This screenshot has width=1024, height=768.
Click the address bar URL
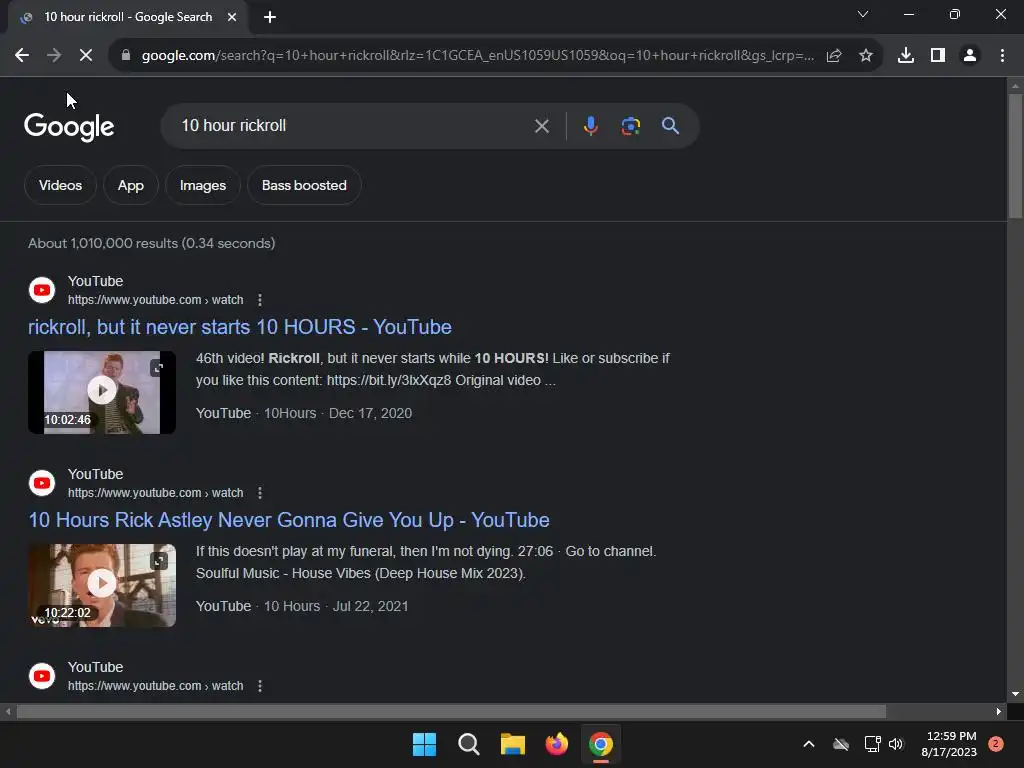tap(477, 56)
